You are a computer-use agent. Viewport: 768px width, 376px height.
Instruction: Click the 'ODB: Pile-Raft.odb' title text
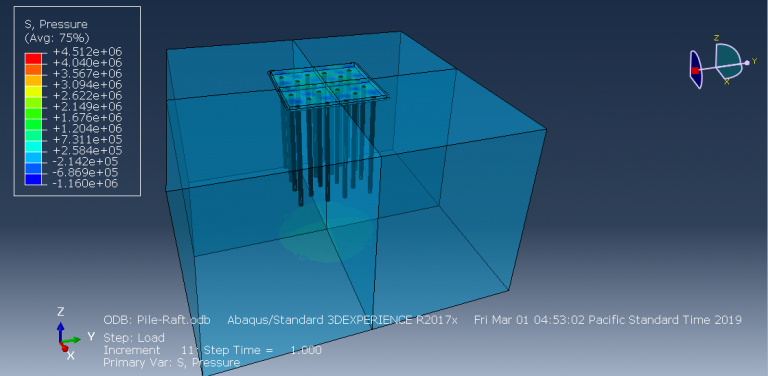point(157,320)
